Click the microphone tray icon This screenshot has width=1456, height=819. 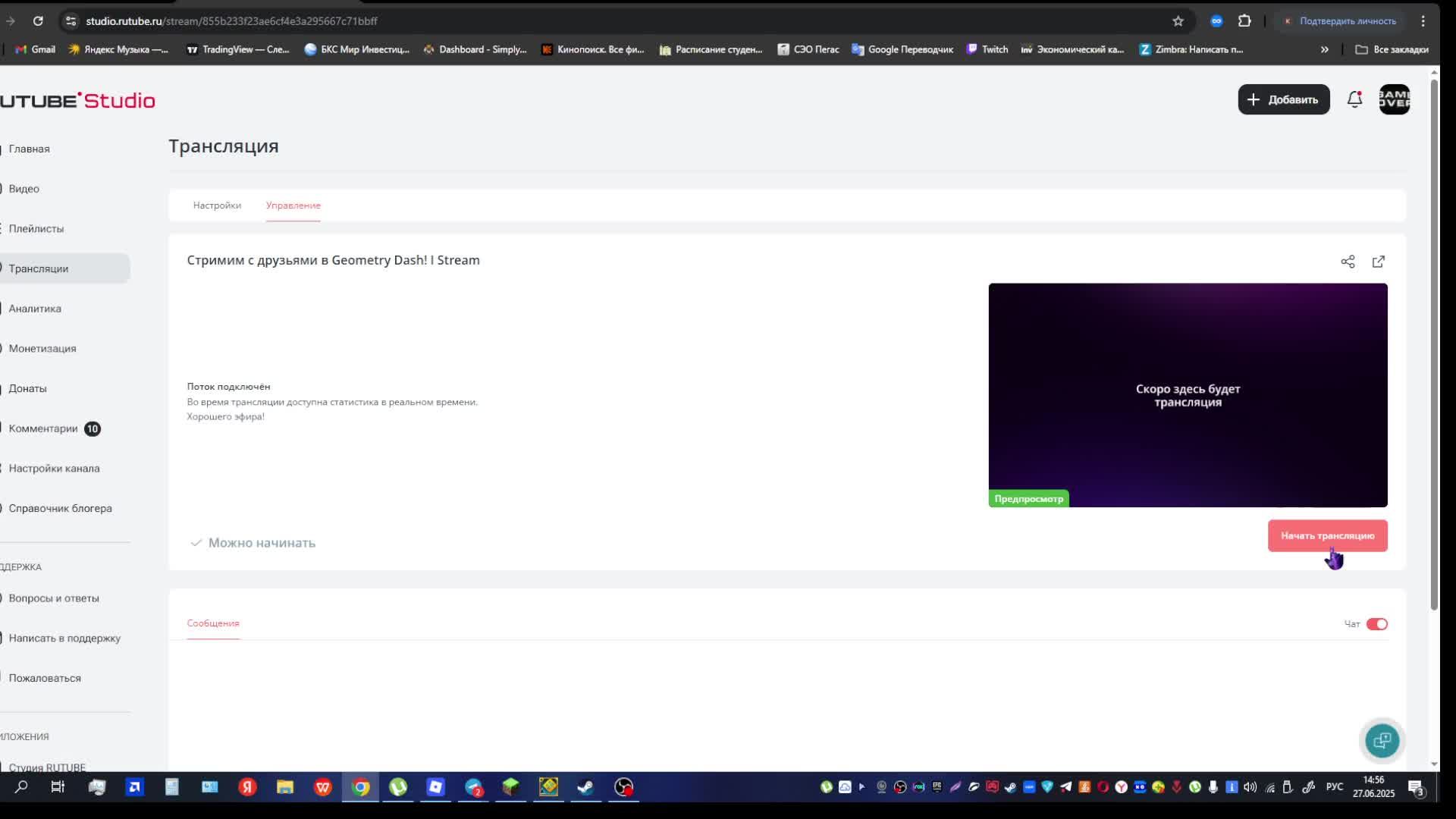point(1213,787)
